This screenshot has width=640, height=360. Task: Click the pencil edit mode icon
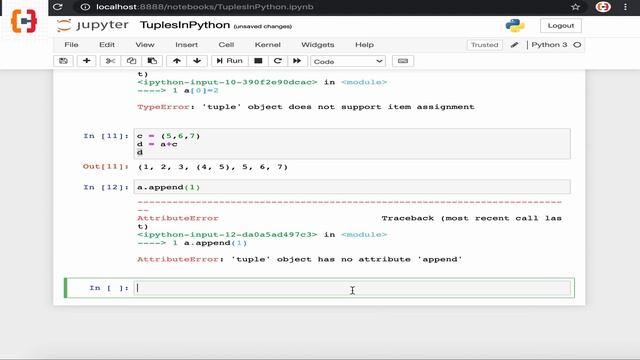pyautogui.click(x=514, y=45)
